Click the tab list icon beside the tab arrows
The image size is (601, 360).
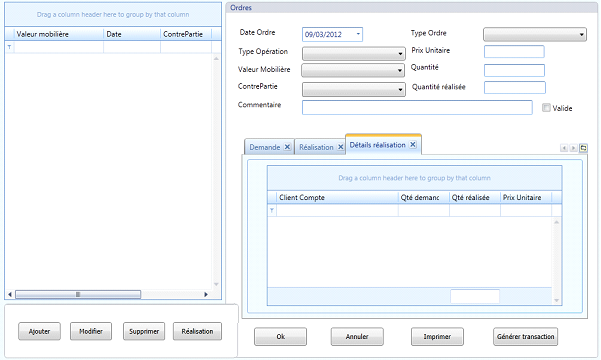[583, 148]
